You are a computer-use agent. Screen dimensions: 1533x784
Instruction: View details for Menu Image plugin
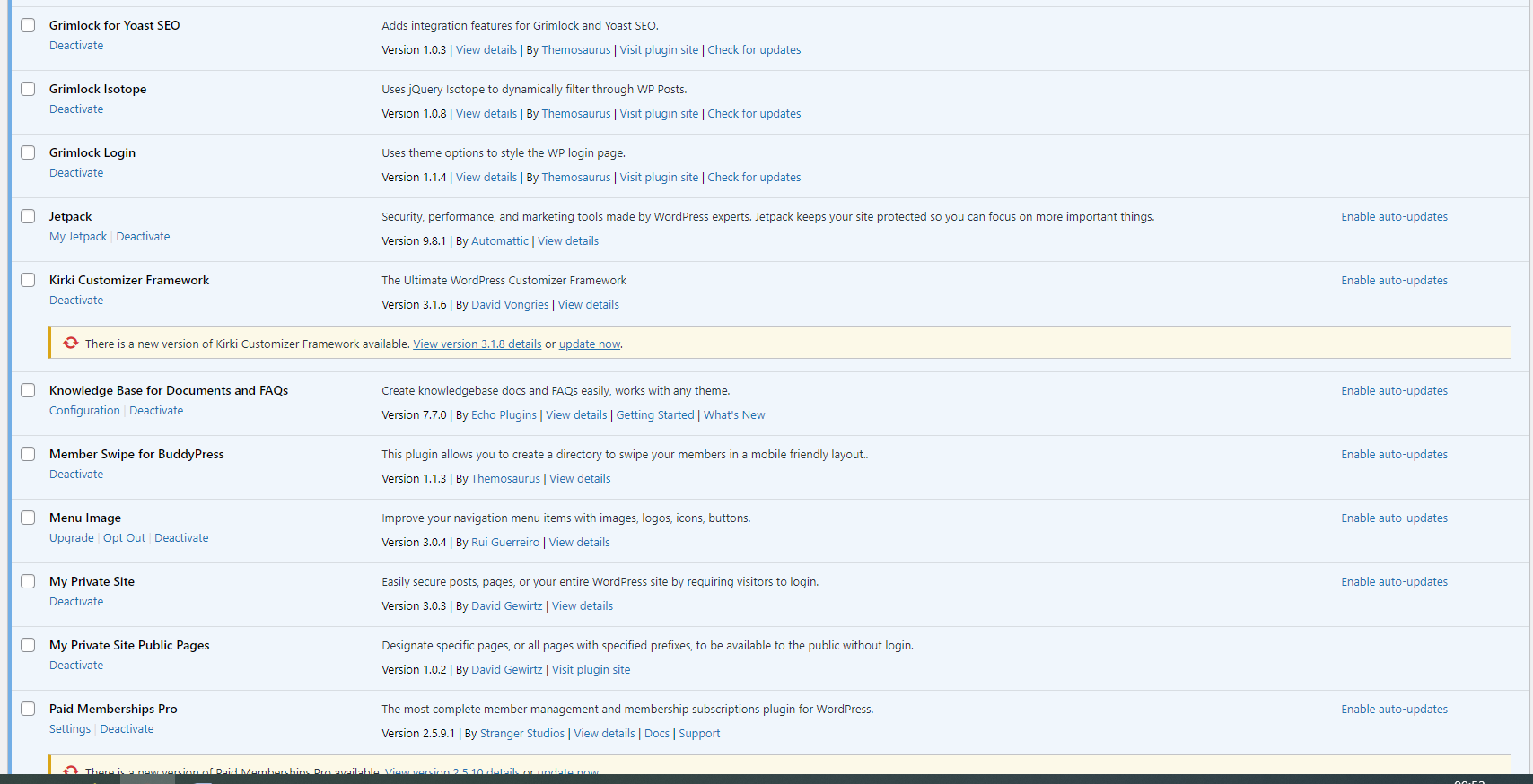[x=579, y=543]
